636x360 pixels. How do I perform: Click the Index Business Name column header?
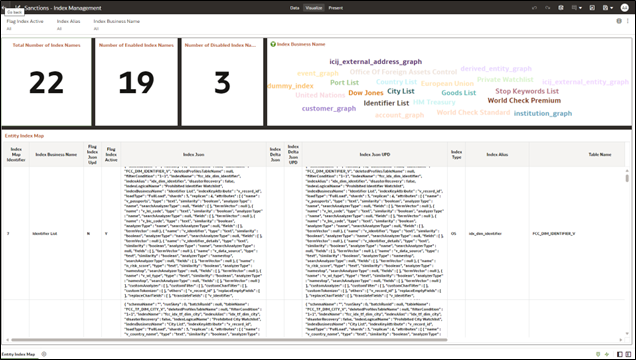[56, 154]
